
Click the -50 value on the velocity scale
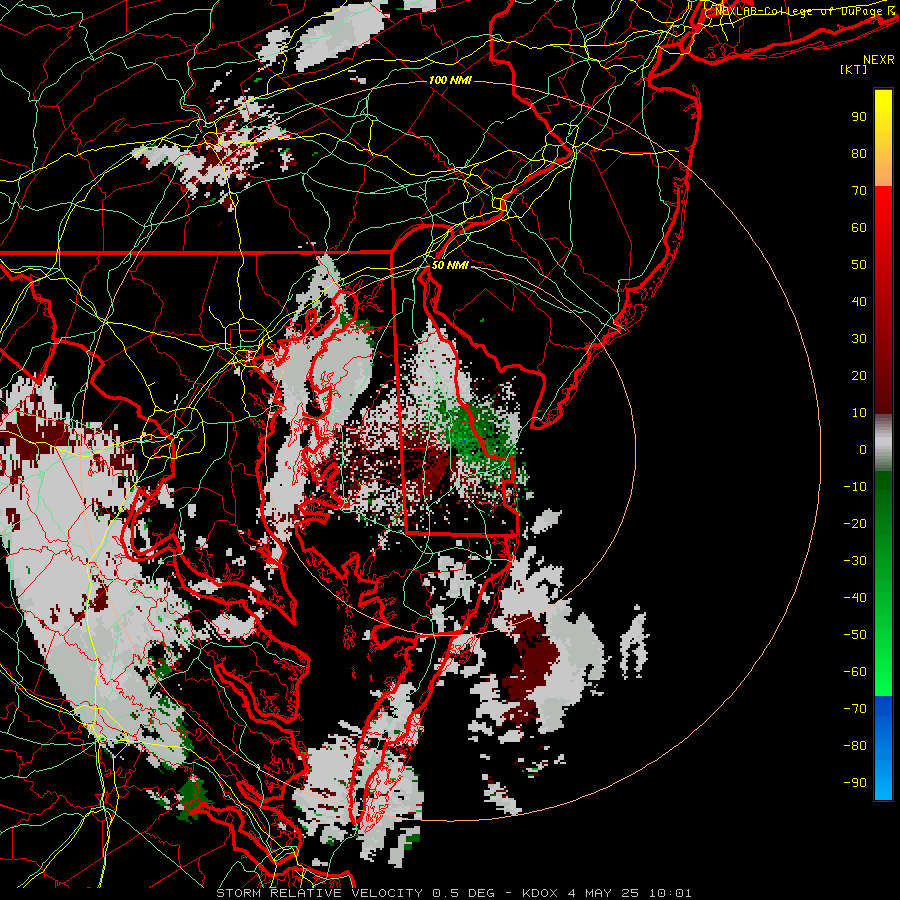[855, 635]
